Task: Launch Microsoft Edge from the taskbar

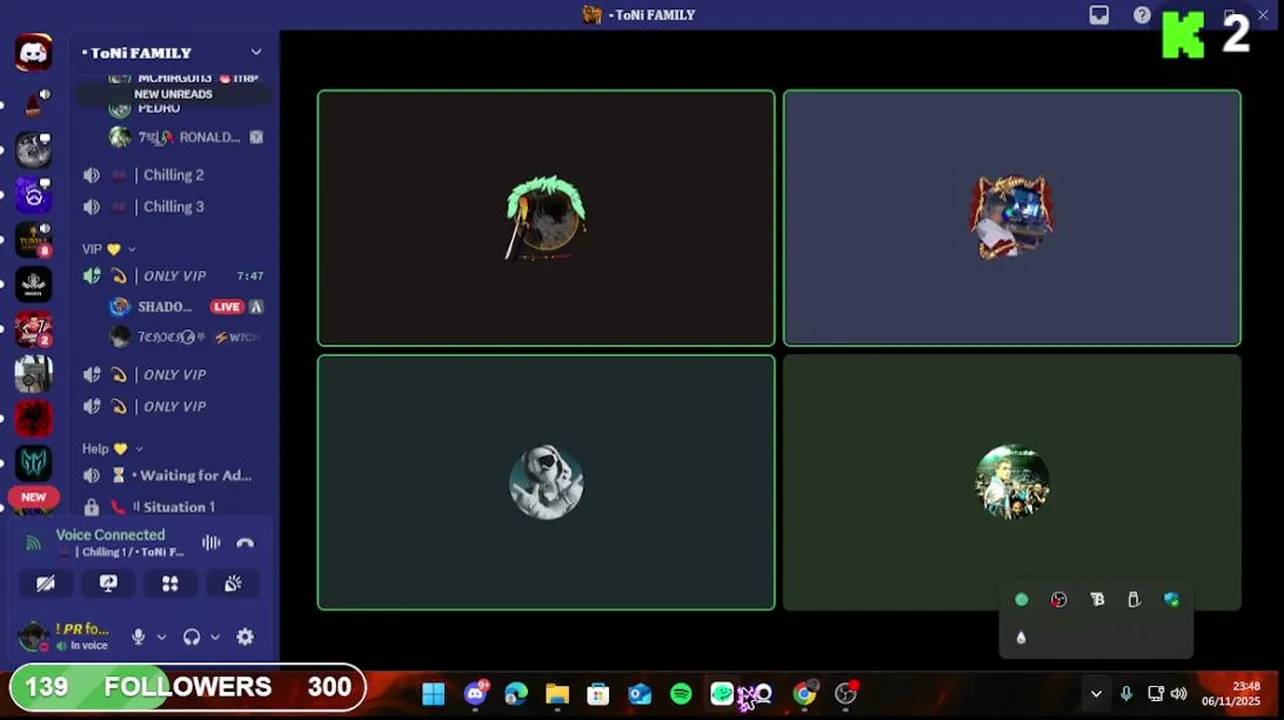Action: tap(516, 694)
